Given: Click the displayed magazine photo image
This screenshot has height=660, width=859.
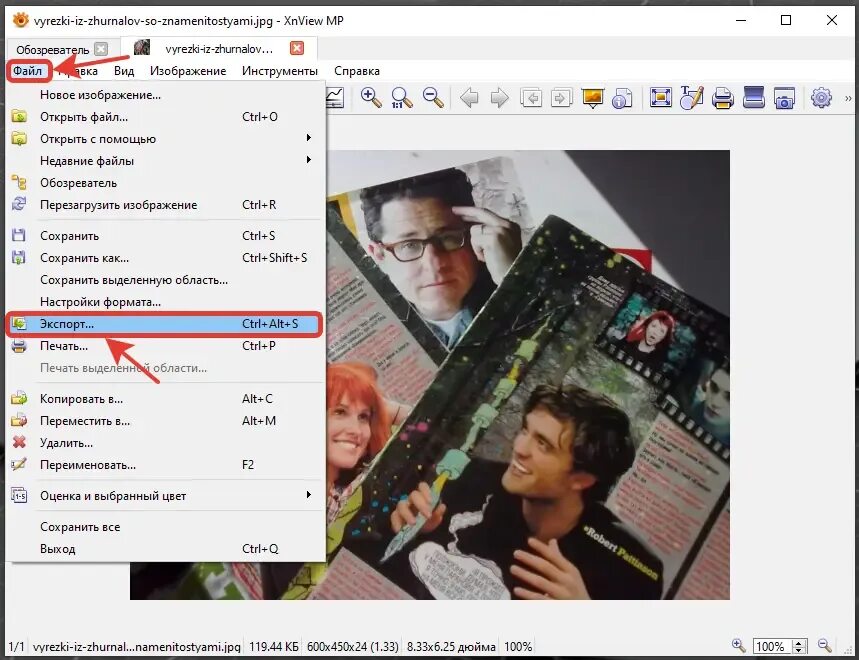Looking at the screenshot, I should click(528, 375).
